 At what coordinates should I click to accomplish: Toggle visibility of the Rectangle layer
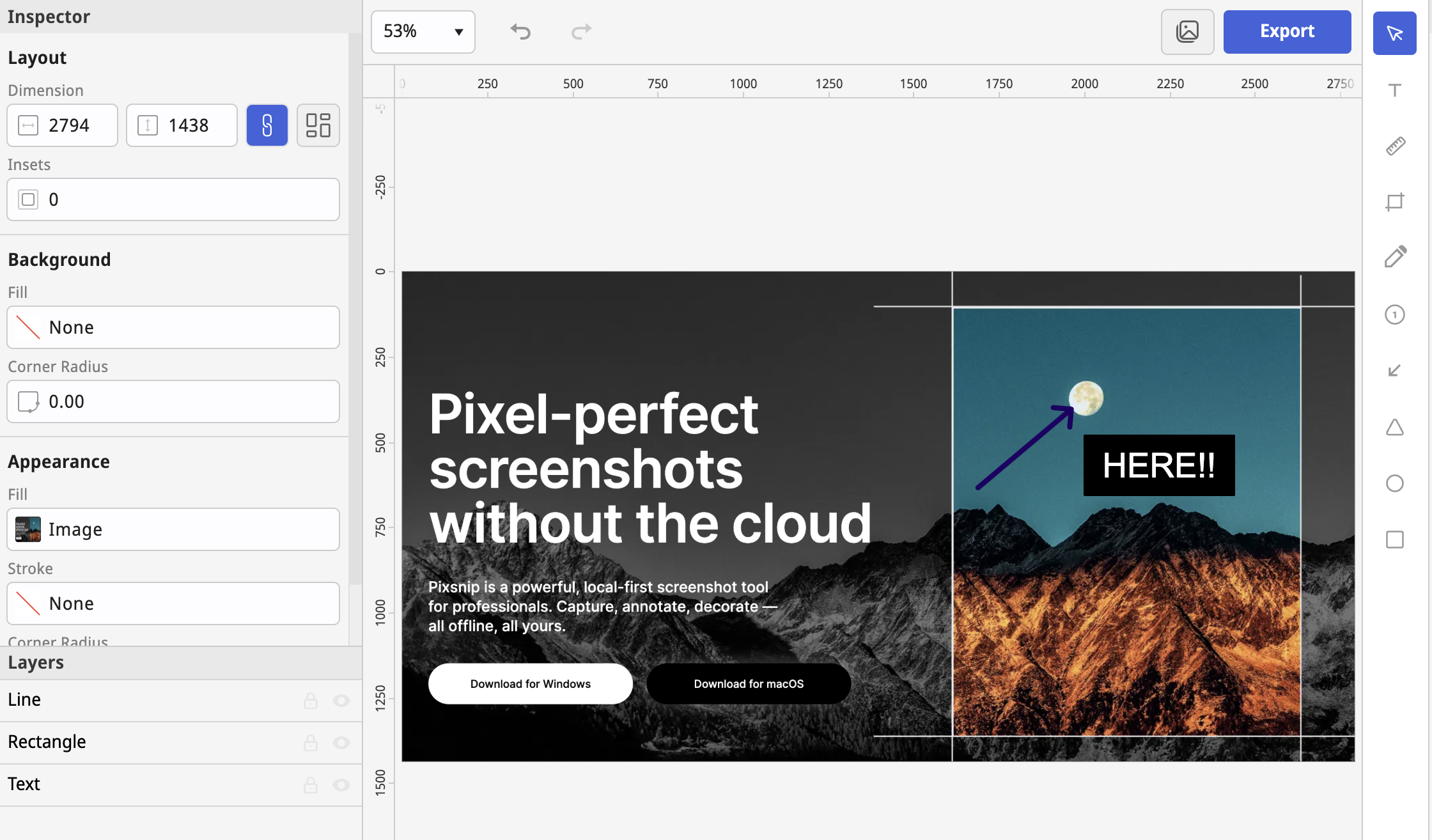click(341, 743)
